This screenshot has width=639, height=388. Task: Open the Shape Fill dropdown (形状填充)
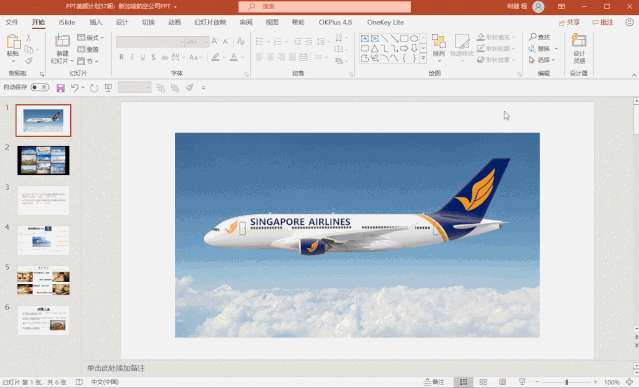pyautogui.click(x=496, y=37)
